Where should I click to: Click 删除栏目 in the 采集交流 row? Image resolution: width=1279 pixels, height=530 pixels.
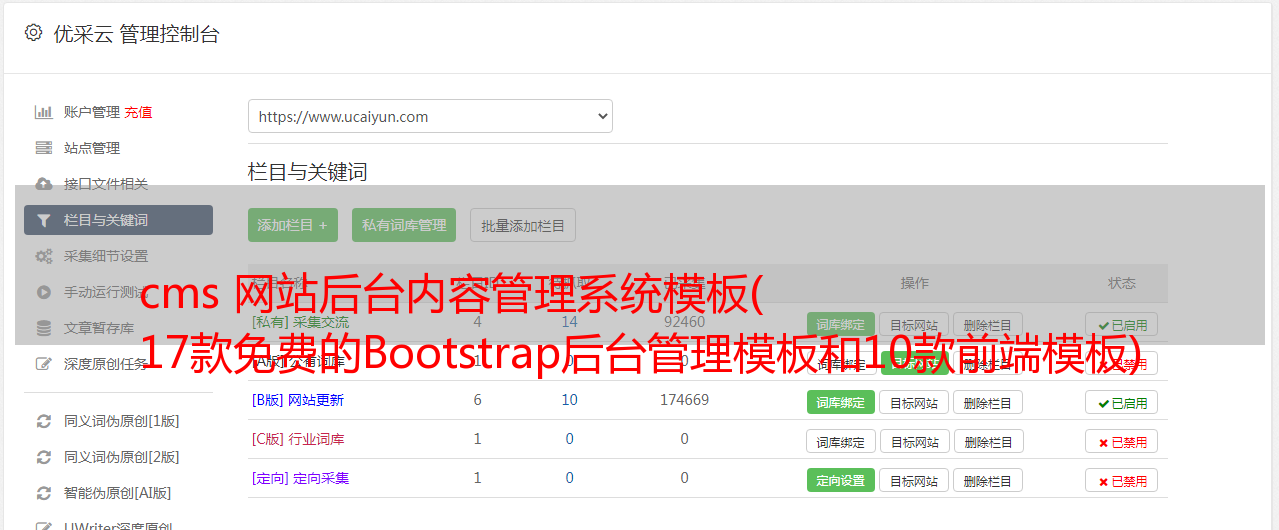pyautogui.click(x=988, y=325)
